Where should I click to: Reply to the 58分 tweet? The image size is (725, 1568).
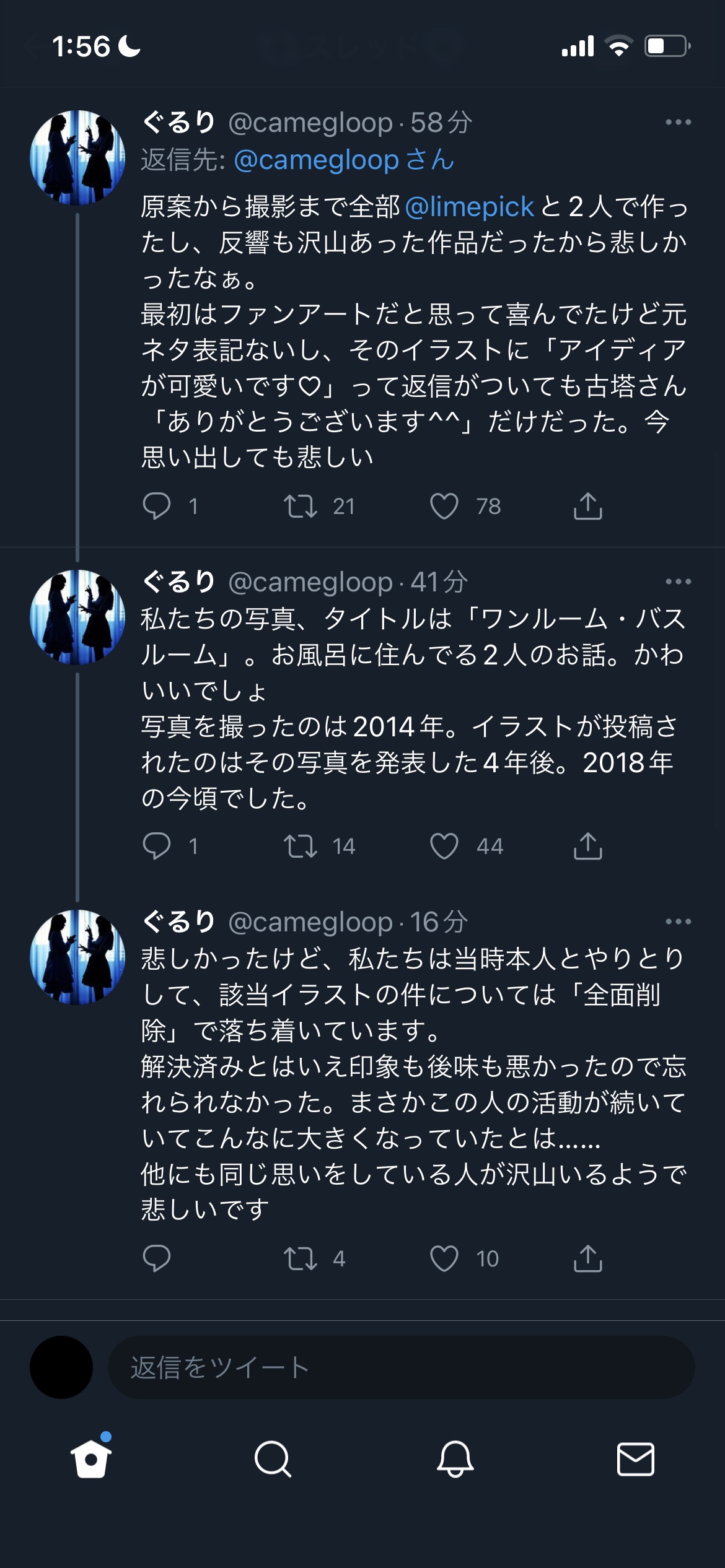pyautogui.click(x=156, y=506)
